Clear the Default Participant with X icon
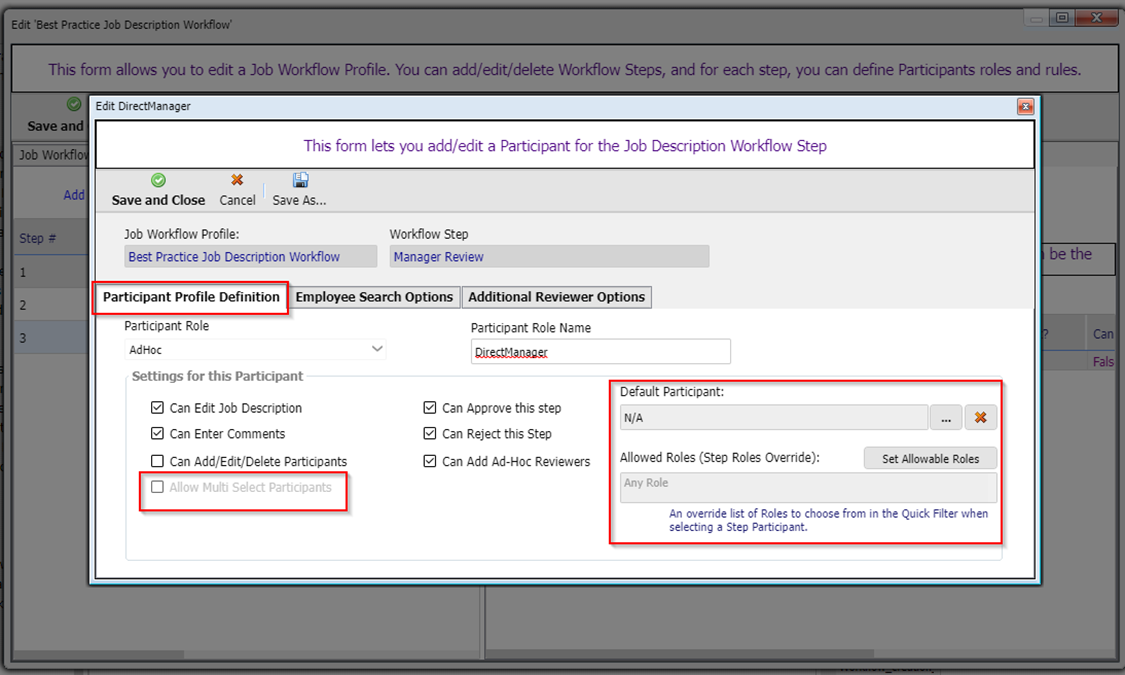This screenshot has height=675, width=1125. click(980, 418)
